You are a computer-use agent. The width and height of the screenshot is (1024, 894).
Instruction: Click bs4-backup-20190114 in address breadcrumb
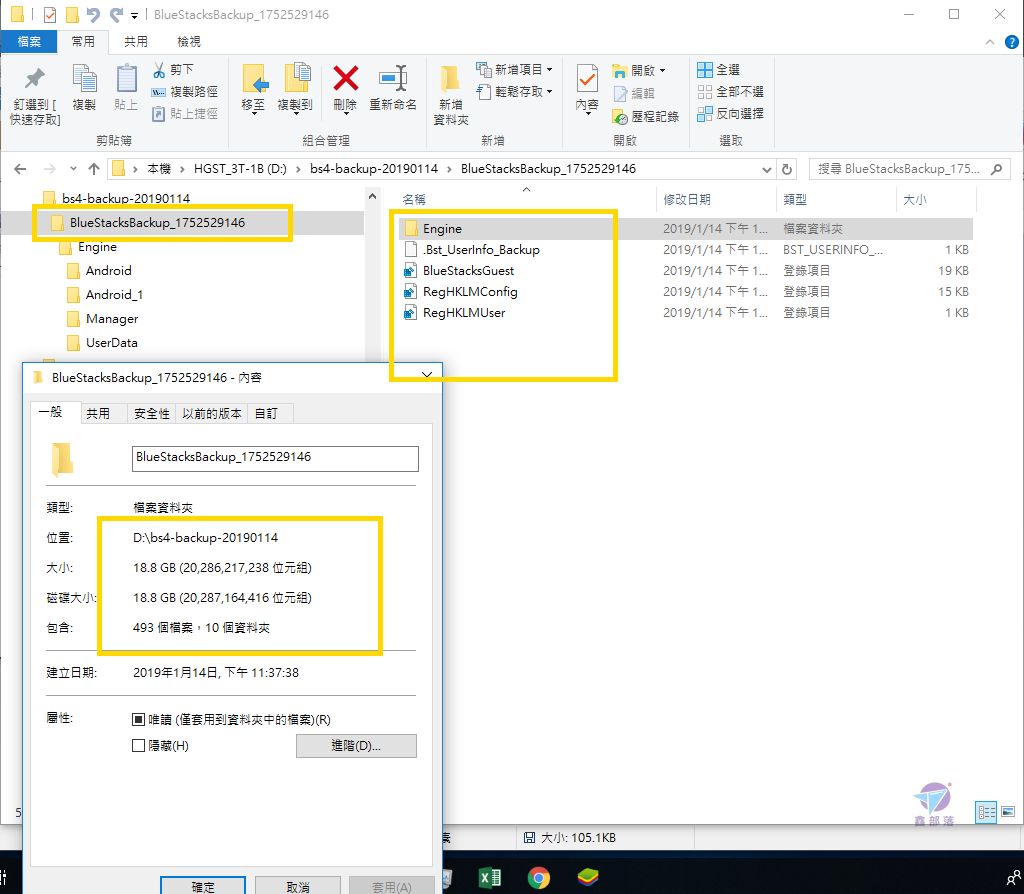374,169
